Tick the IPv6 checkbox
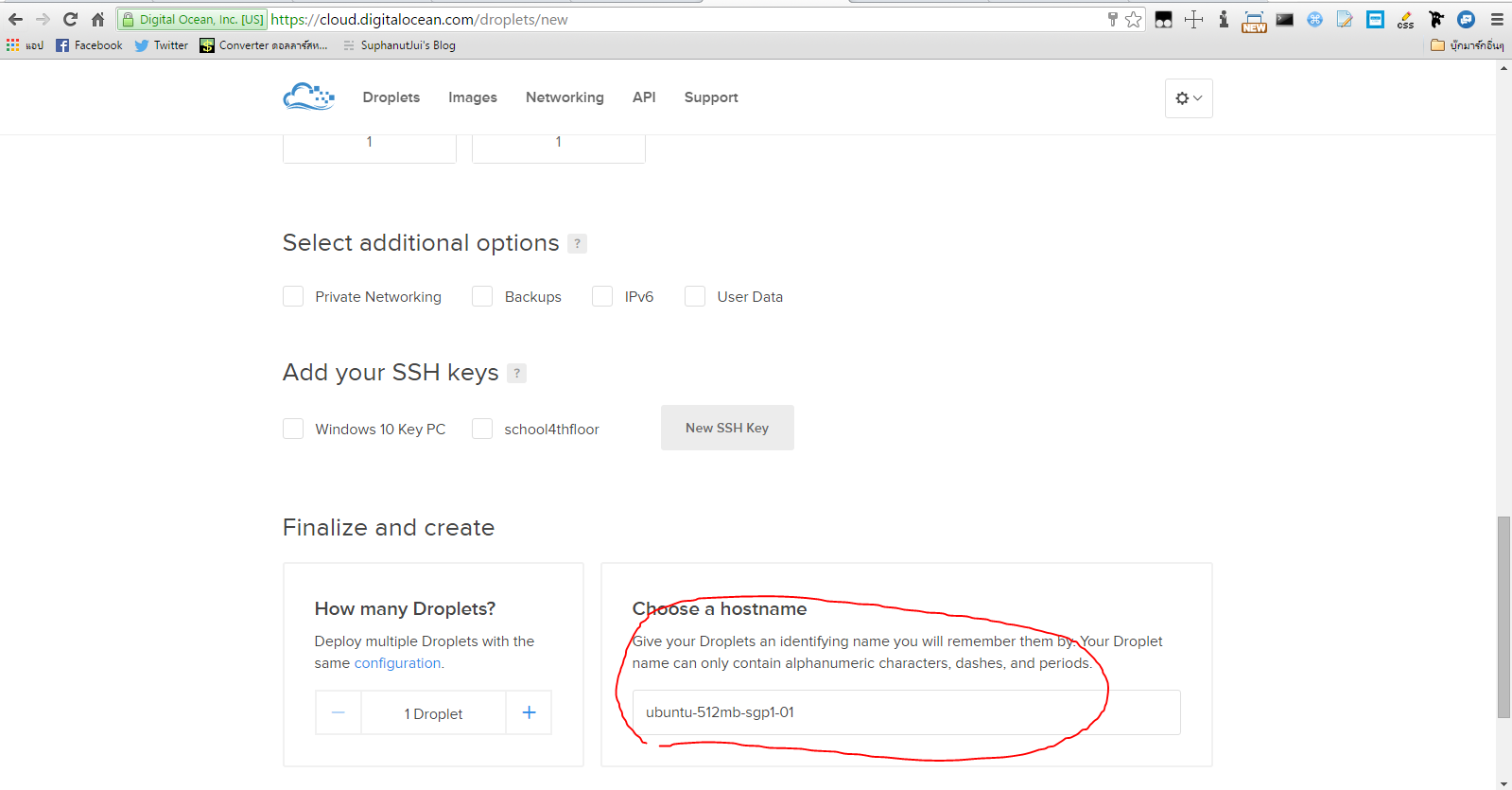This screenshot has width=1512, height=790. coord(602,296)
